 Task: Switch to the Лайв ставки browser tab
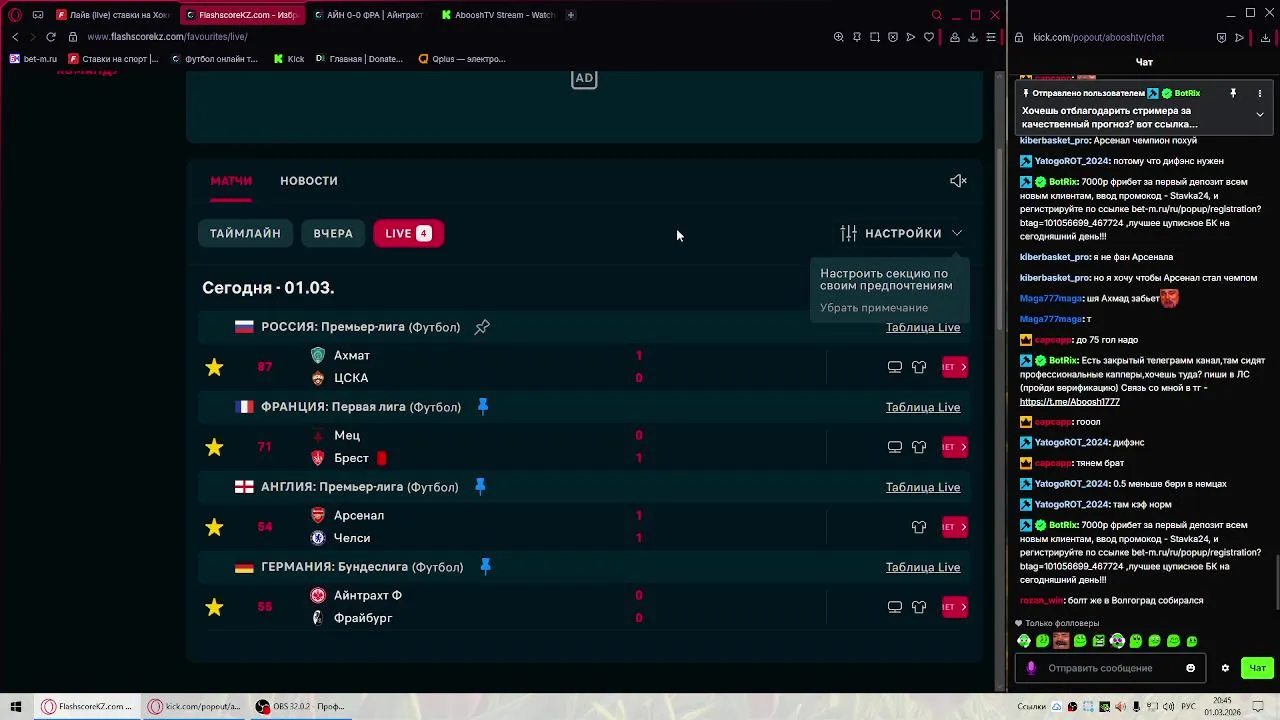click(113, 15)
